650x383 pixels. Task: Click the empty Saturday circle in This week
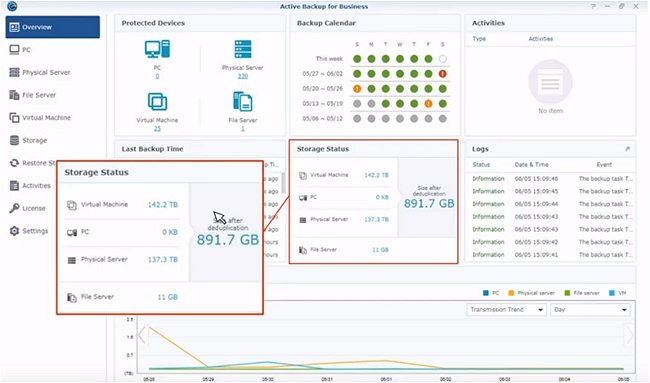click(x=443, y=59)
